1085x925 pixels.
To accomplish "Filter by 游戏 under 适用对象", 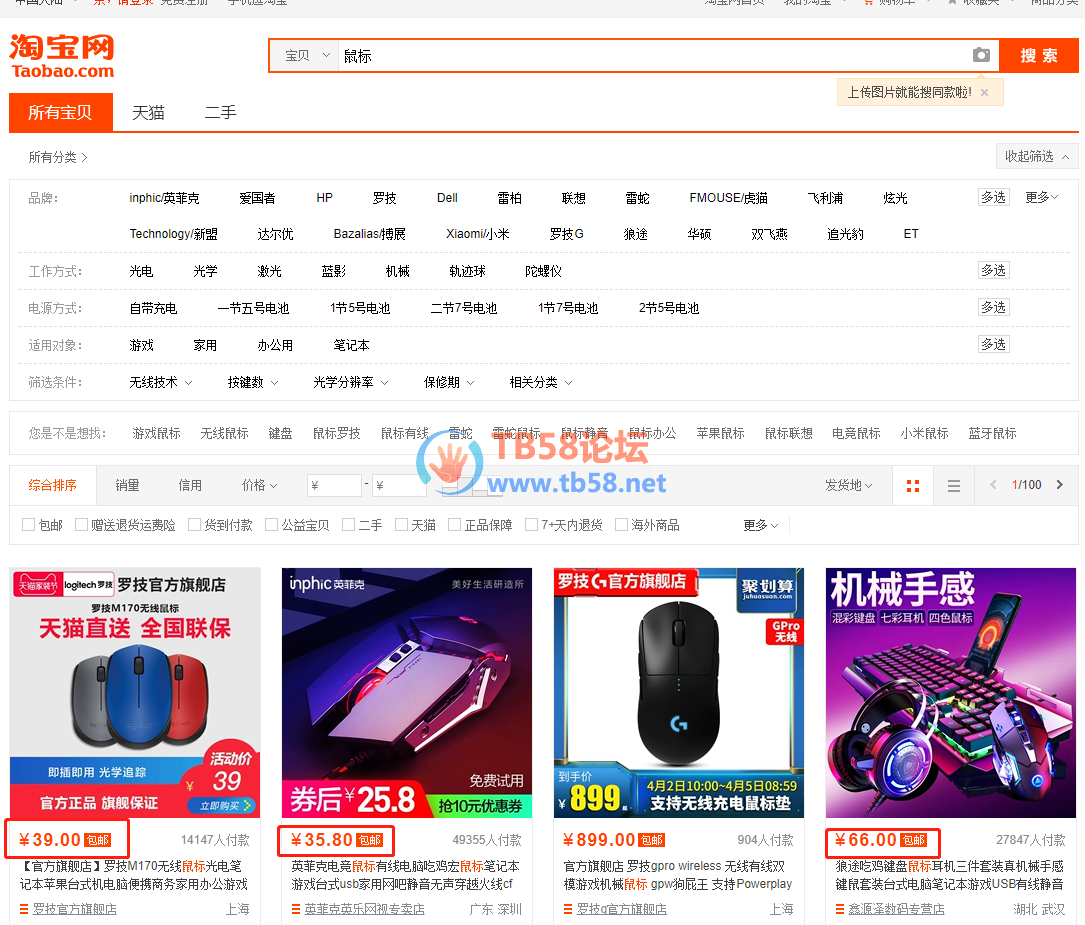I will pyautogui.click(x=141, y=345).
